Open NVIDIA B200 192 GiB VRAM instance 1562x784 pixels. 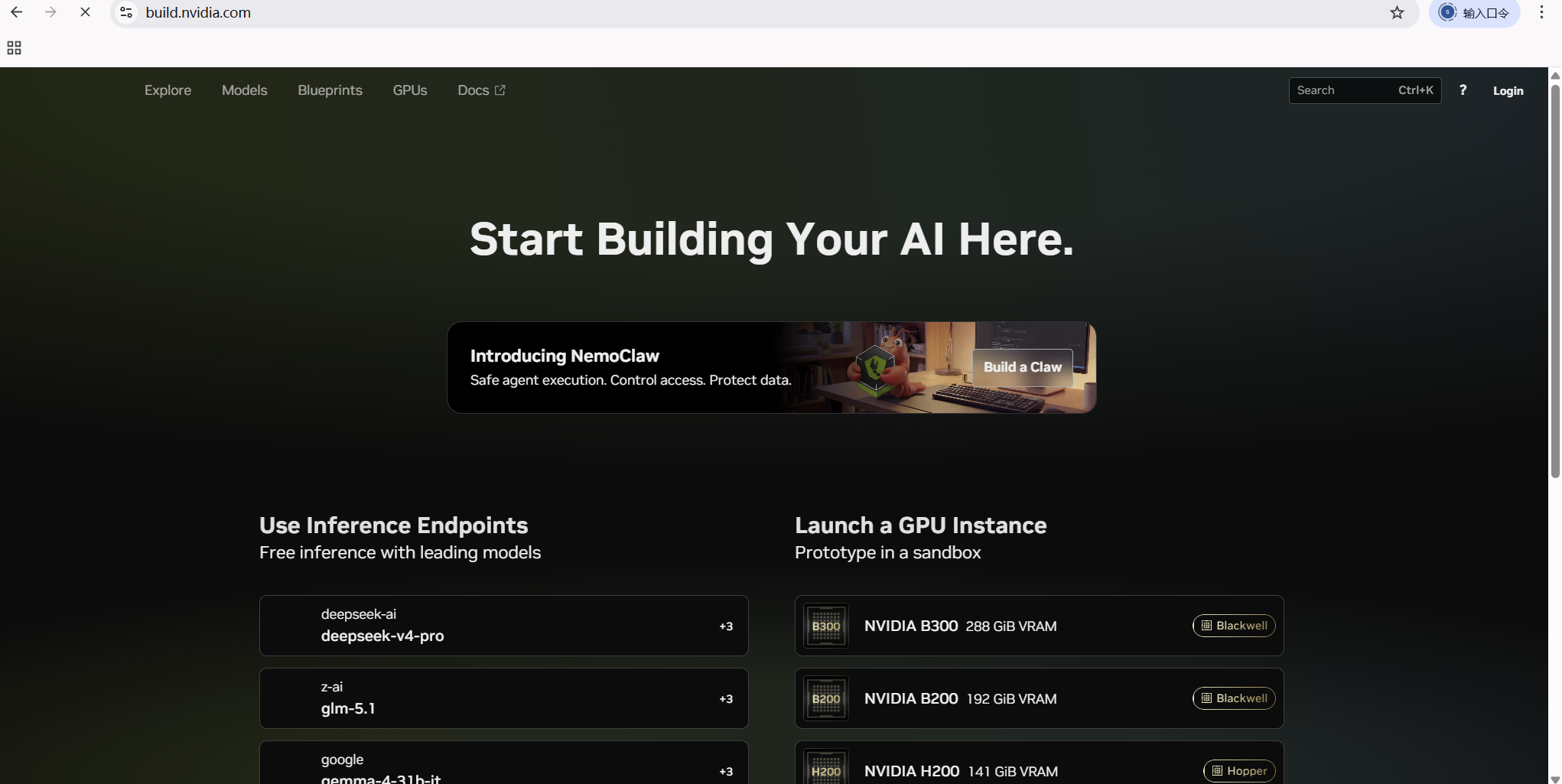(1039, 698)
